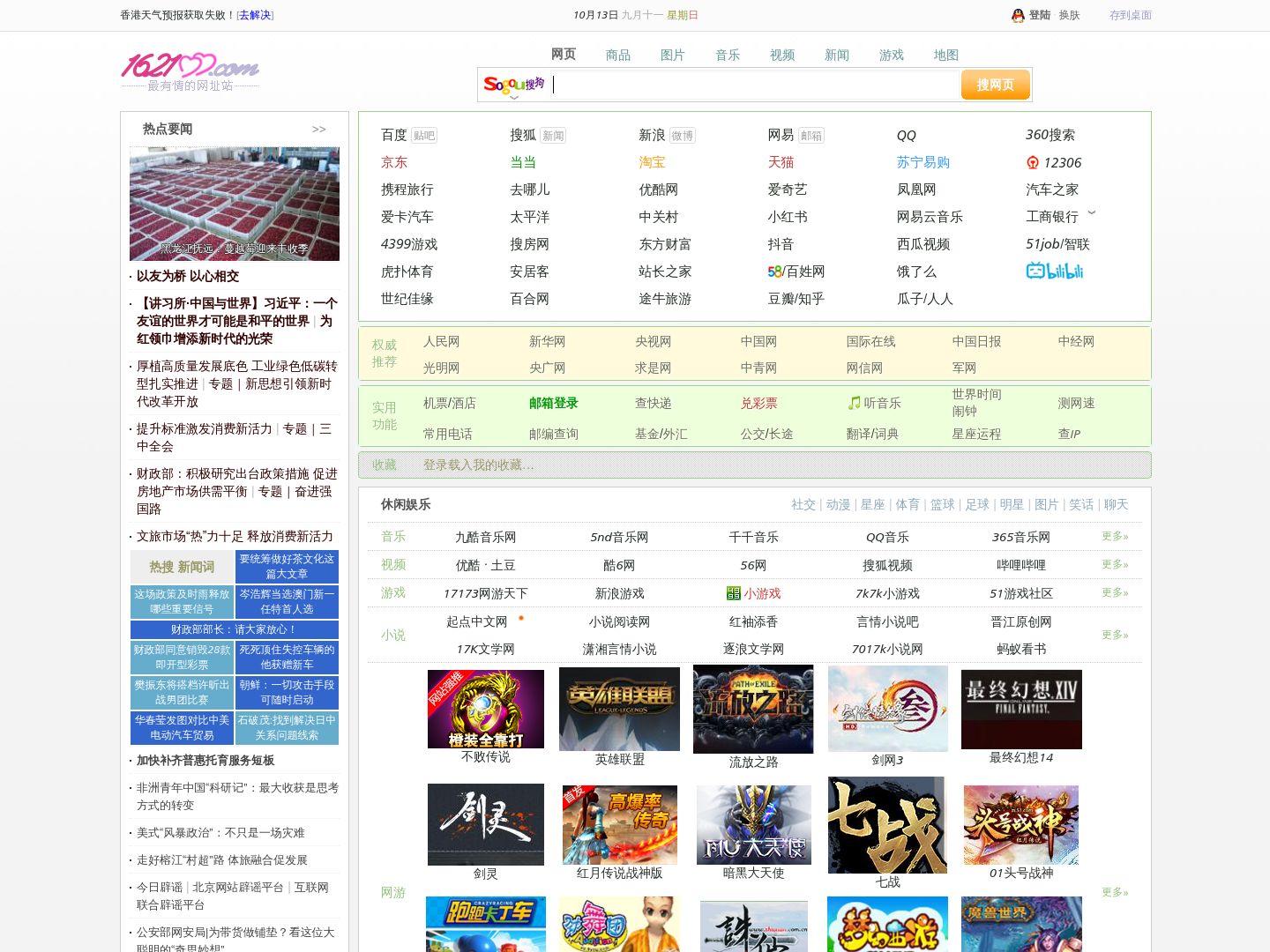This screenshot has width=1270, height=952.
Task: Open the 跑跑卡丁车 game thumbnail
Action: [x=486, y=924]
